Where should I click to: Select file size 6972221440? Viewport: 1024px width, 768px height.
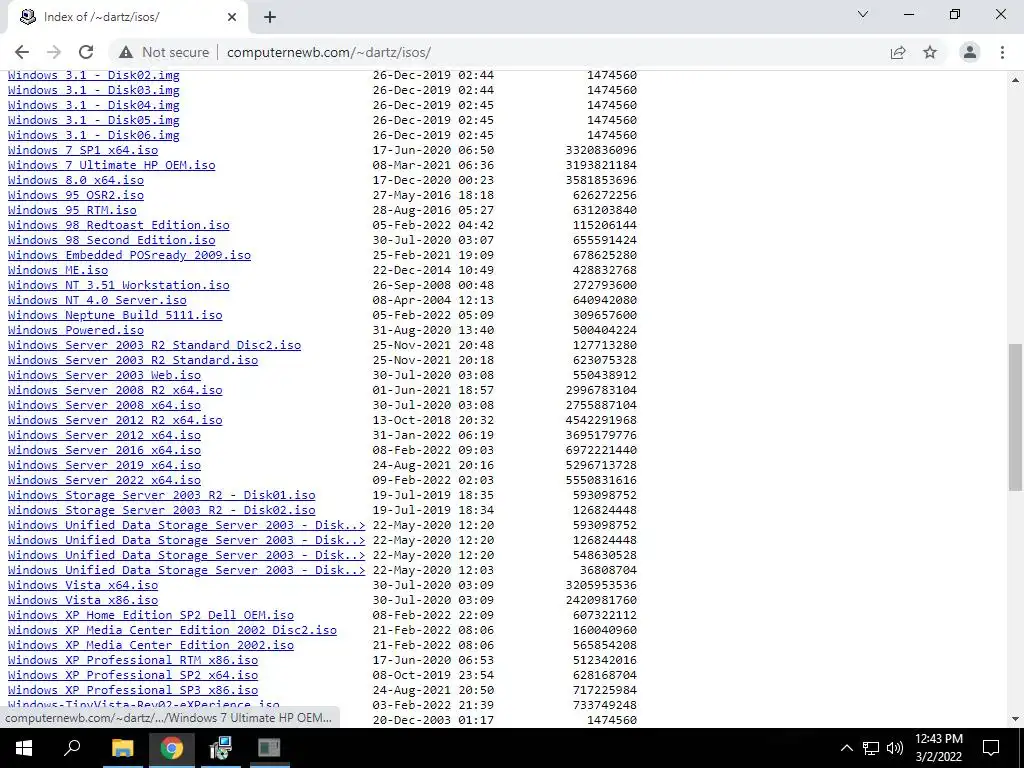[x=601, y=451]
